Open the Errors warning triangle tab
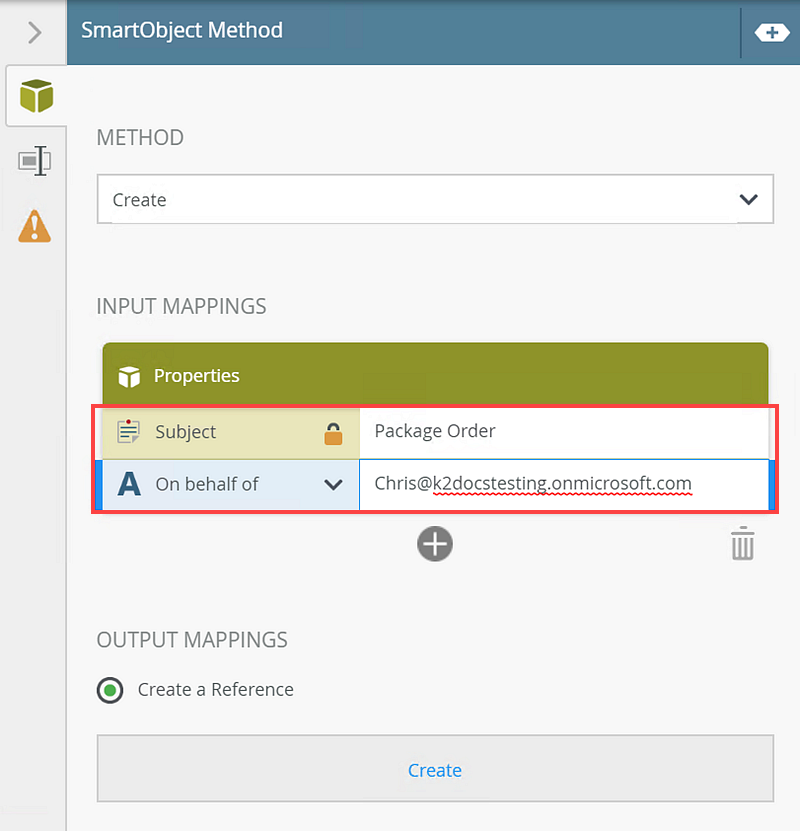 pyautogui.click(x=34, y=225)
